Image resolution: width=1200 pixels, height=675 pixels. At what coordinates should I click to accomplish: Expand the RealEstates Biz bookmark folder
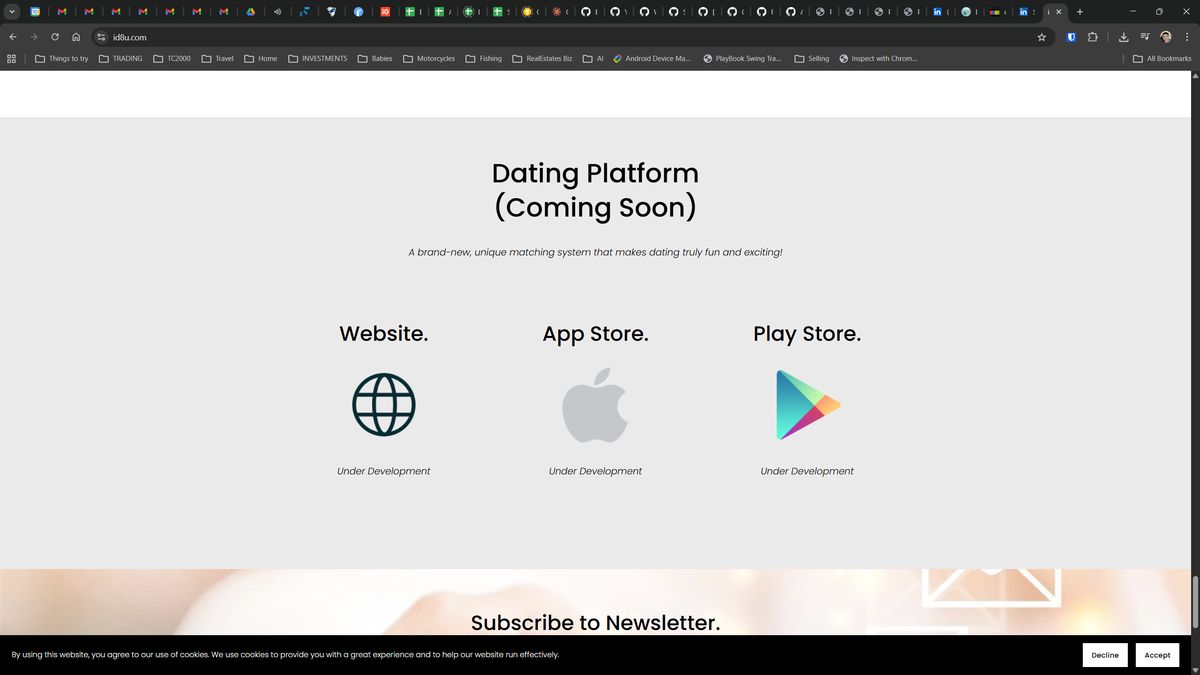(x=542, y=59)
